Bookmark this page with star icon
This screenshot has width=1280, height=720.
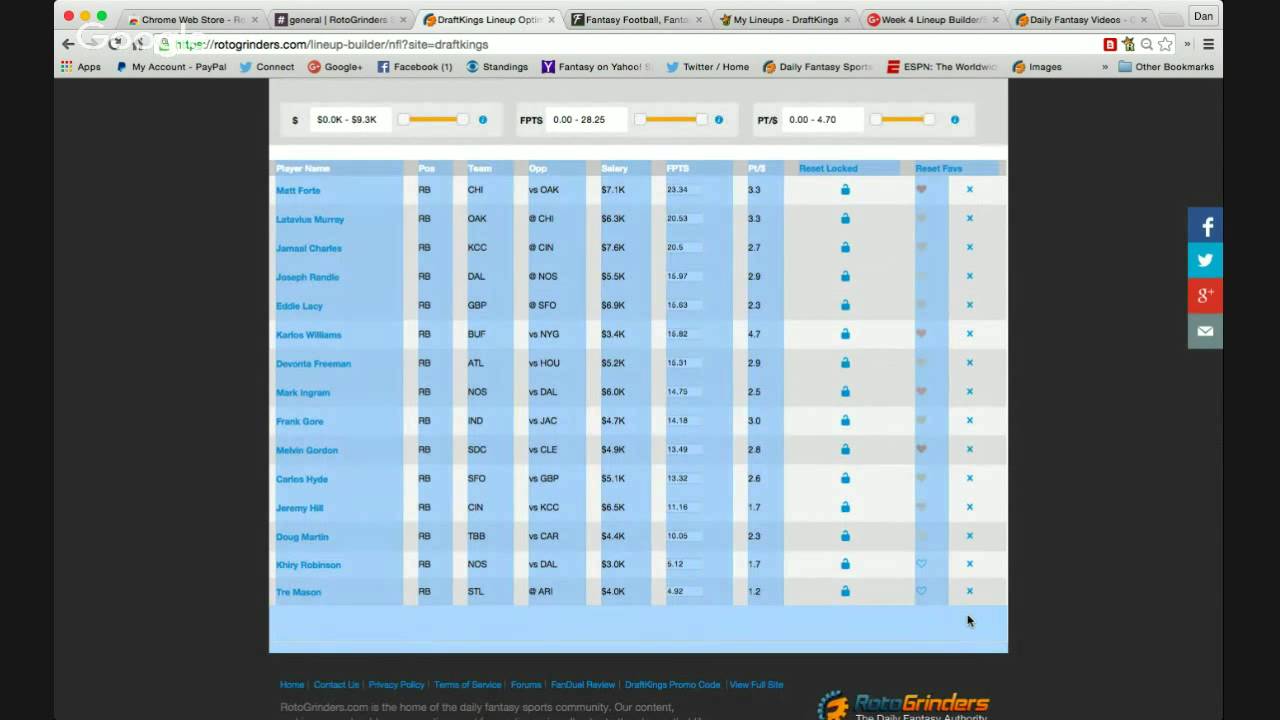[x=1165, y=44]
